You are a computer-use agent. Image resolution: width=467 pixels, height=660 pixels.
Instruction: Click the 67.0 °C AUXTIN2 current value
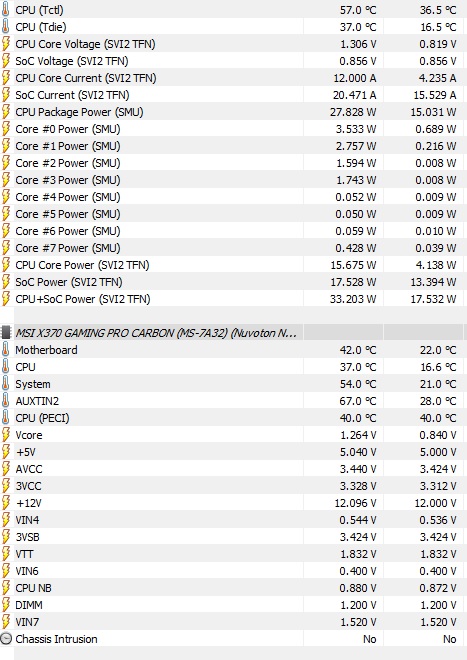(358, 401)
